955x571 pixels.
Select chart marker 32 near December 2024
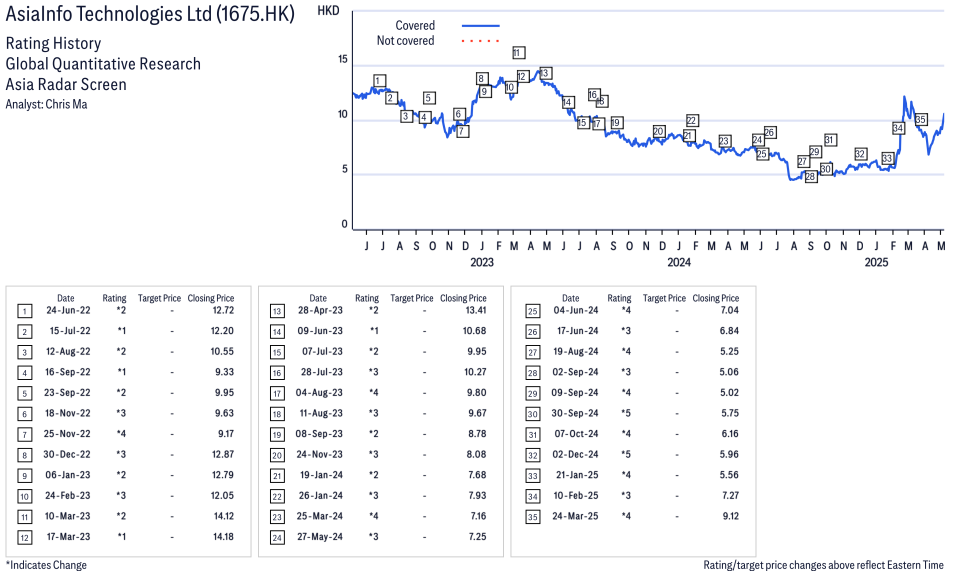[x=860, y=154]
